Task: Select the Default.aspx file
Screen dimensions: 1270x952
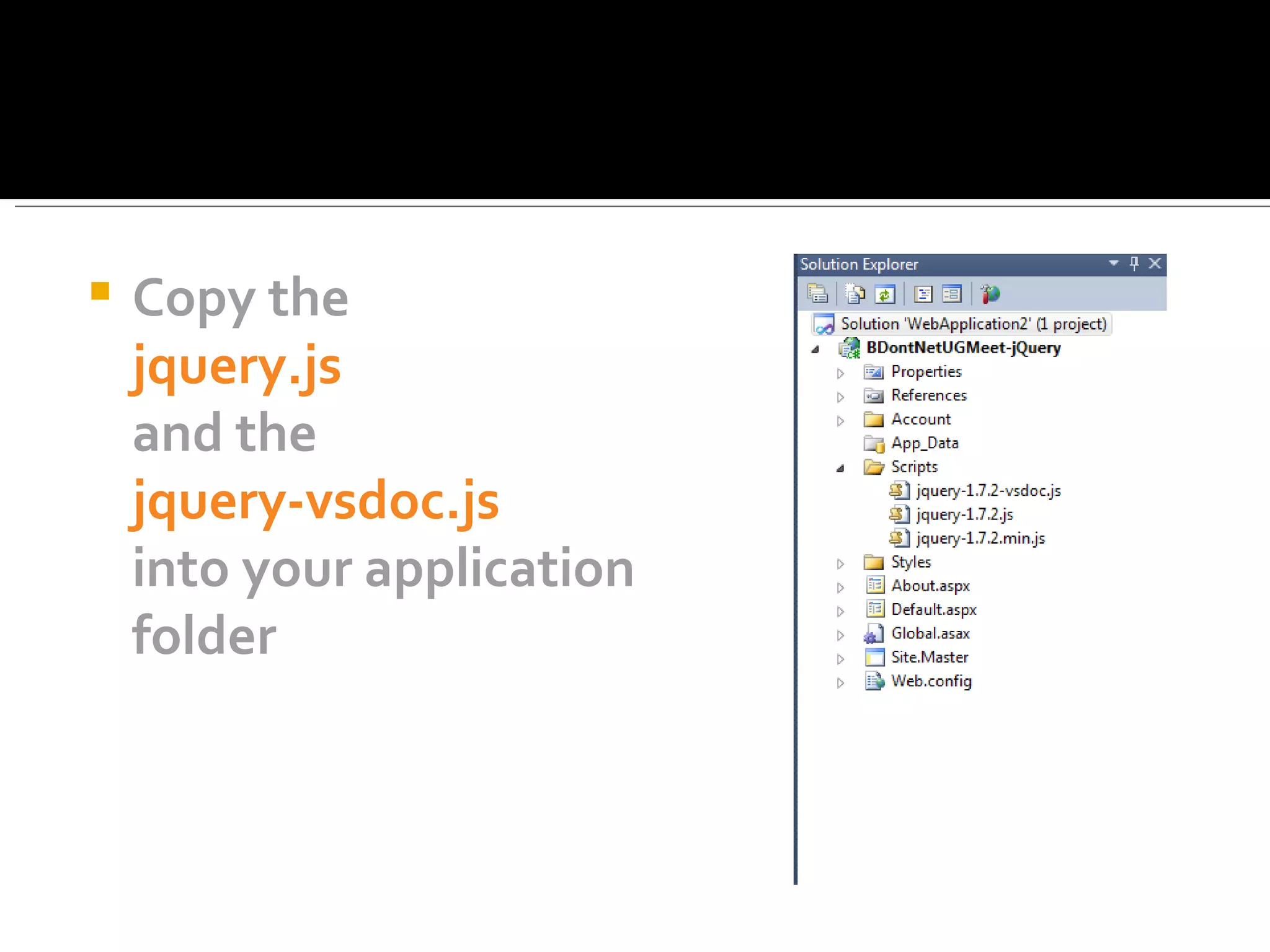Action: (x=934, y=610)
